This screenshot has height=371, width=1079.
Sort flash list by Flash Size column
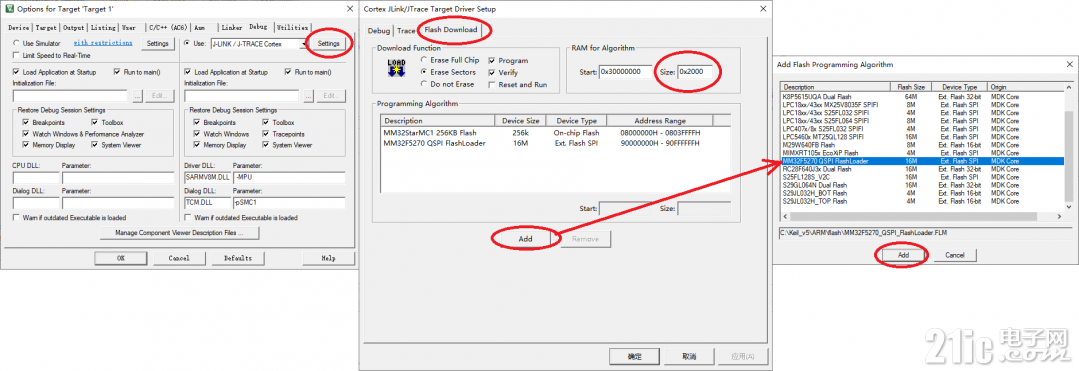(x=912, y=88)
